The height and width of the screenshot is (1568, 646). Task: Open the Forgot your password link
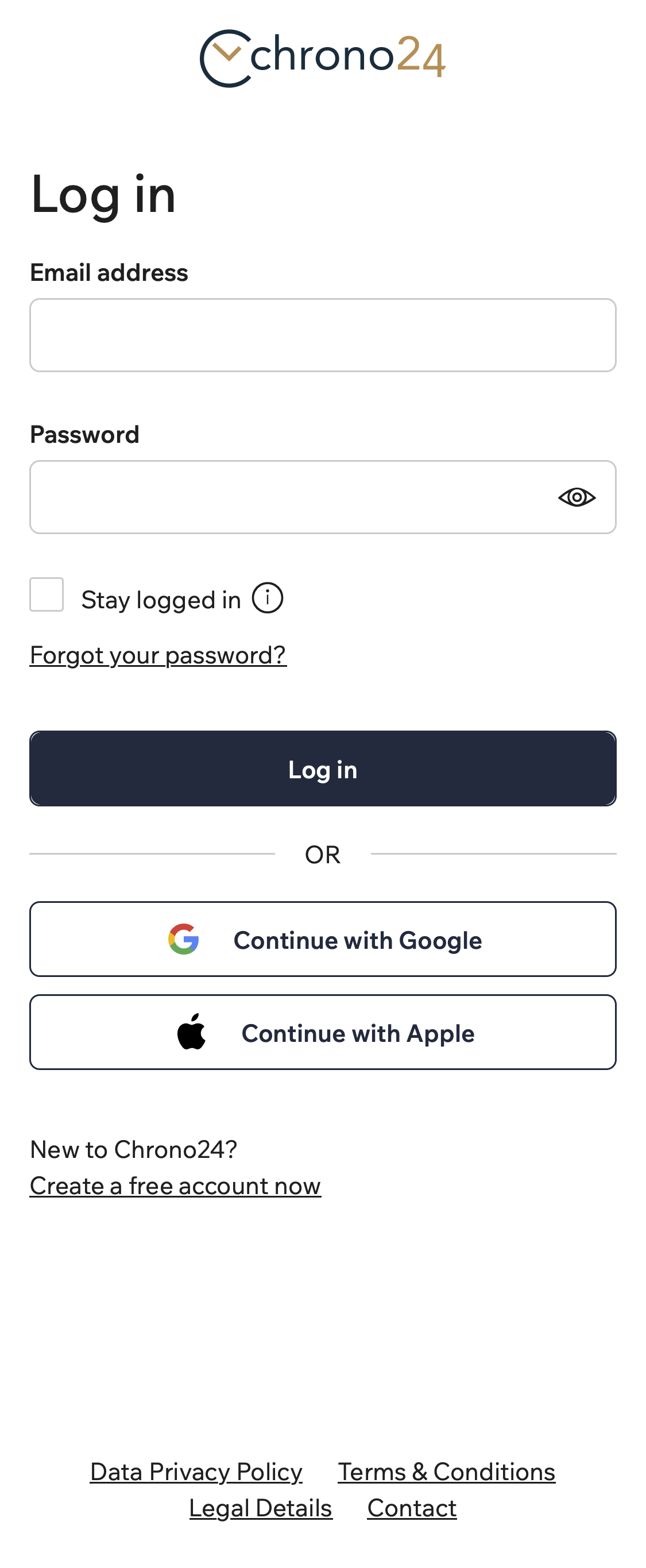point(157,655)
